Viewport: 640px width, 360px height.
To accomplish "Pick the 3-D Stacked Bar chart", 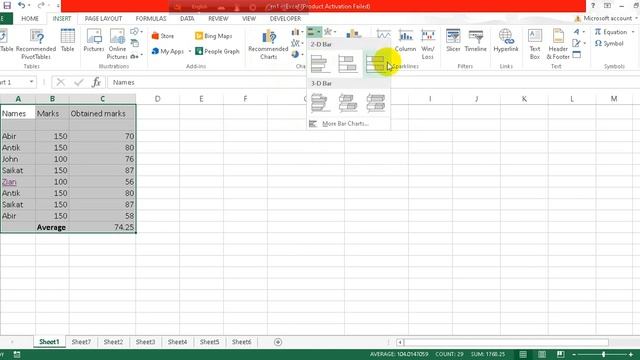I will click(347, 102).
